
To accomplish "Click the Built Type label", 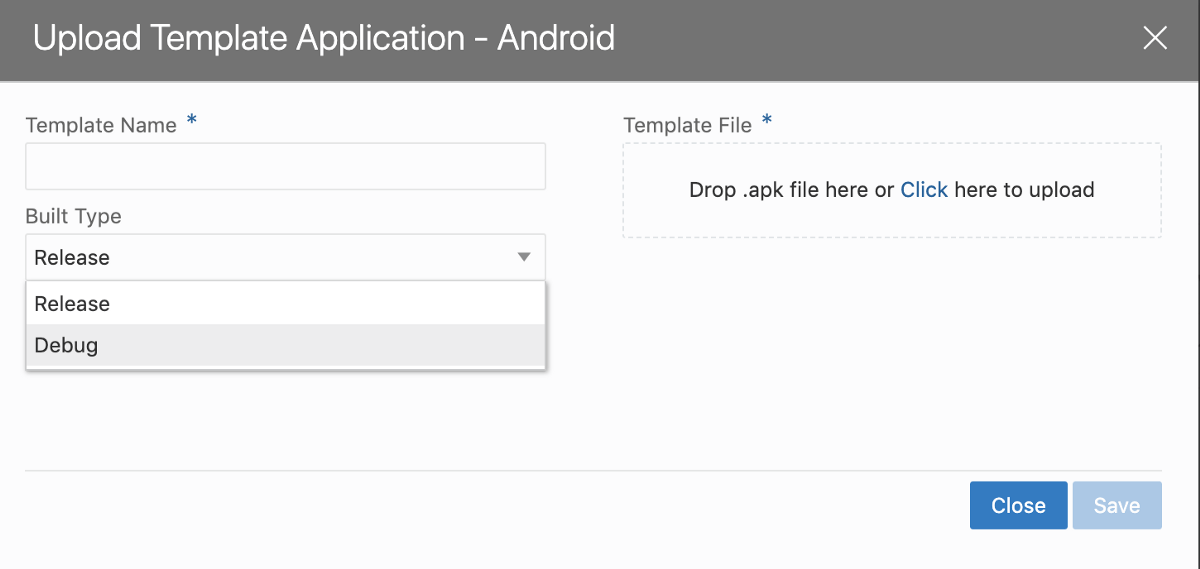I will [73, 217].
